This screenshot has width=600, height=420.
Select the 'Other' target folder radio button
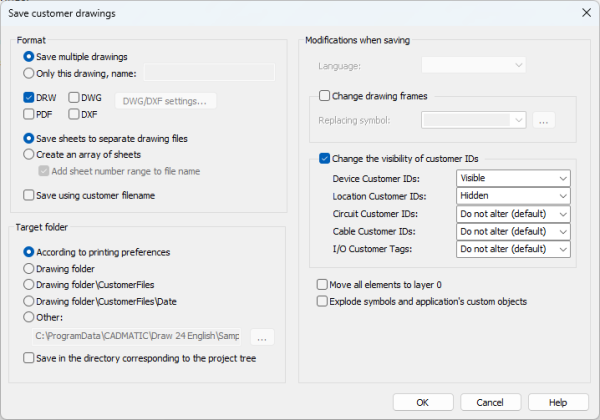coord(28,316)
